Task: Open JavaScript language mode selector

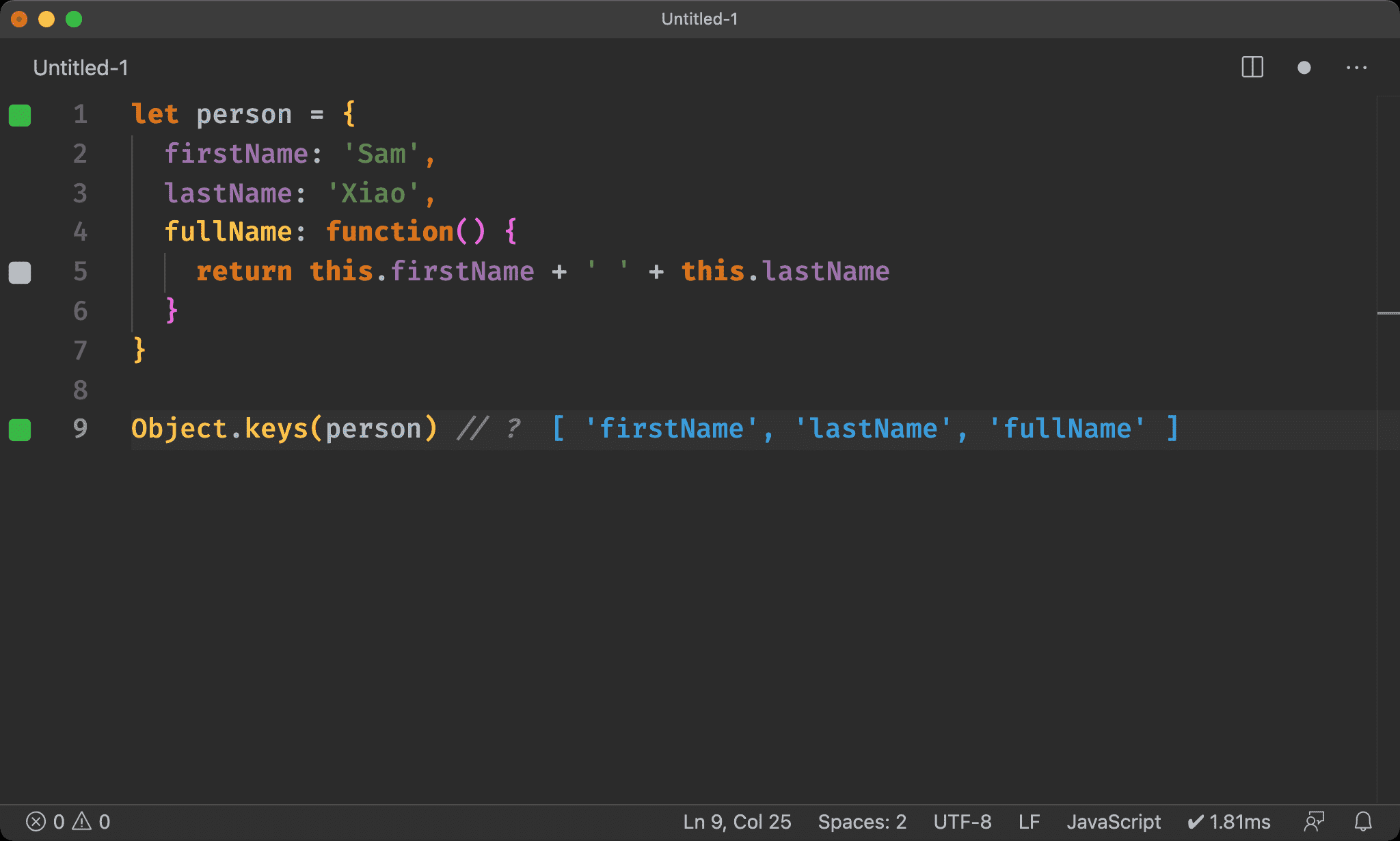Action: 1114,821
